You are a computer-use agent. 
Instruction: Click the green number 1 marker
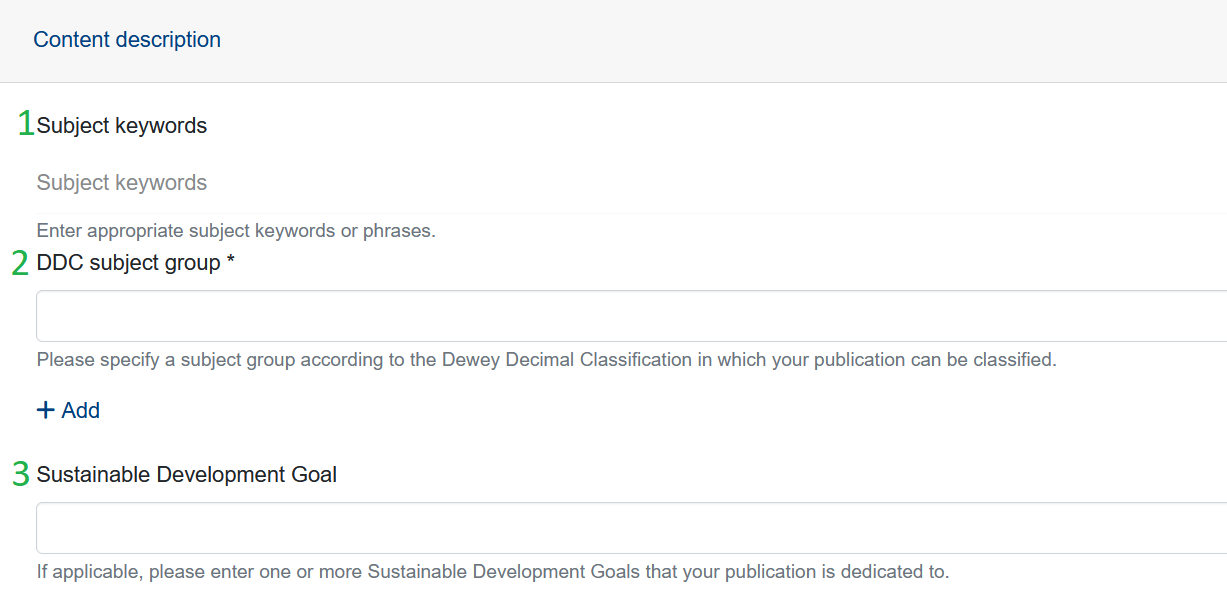click(25, 125)
